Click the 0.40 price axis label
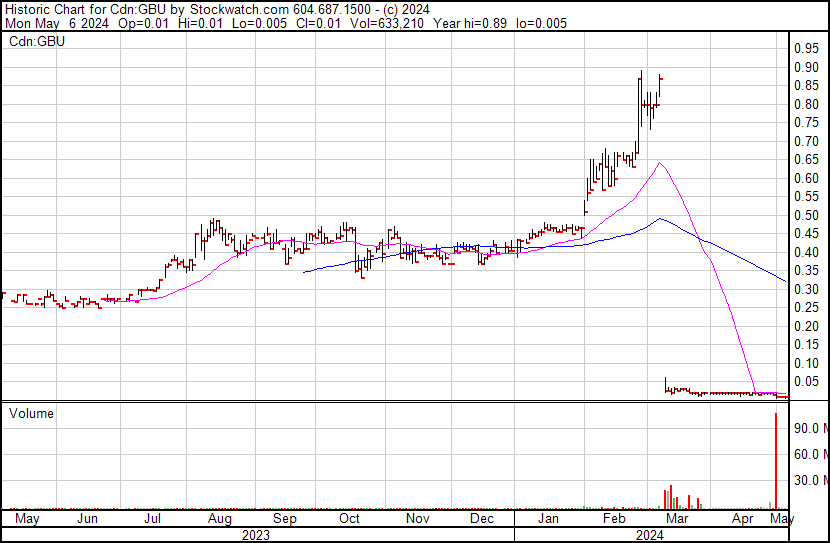This screenshot has height=543, width=830. click(806, 252)
